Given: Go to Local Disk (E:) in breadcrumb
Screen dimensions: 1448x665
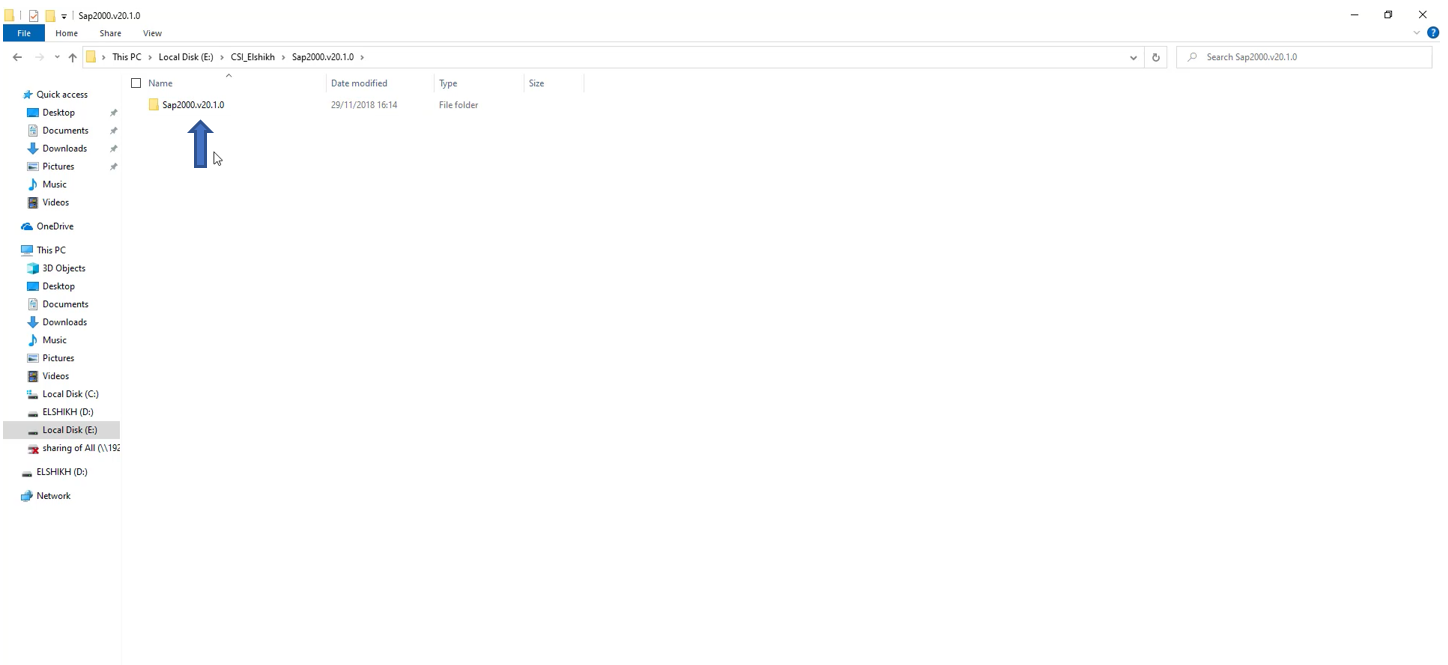Looking at the screenshot, I should coord(186,57).
